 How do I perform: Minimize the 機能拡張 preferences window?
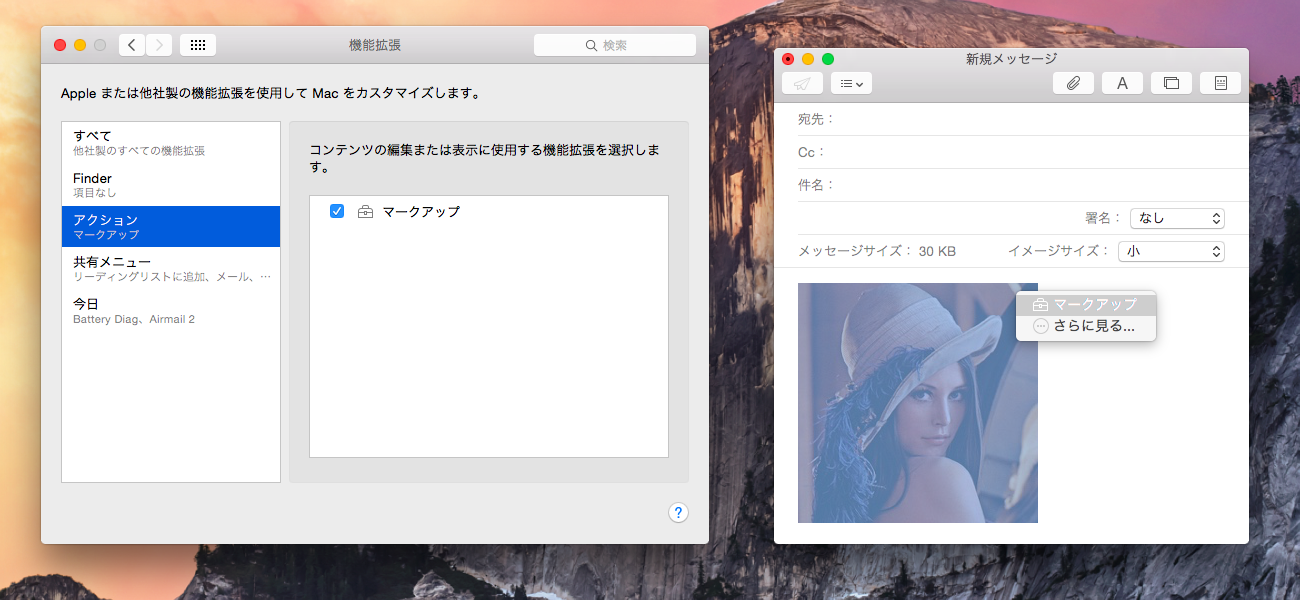(80, 45)
